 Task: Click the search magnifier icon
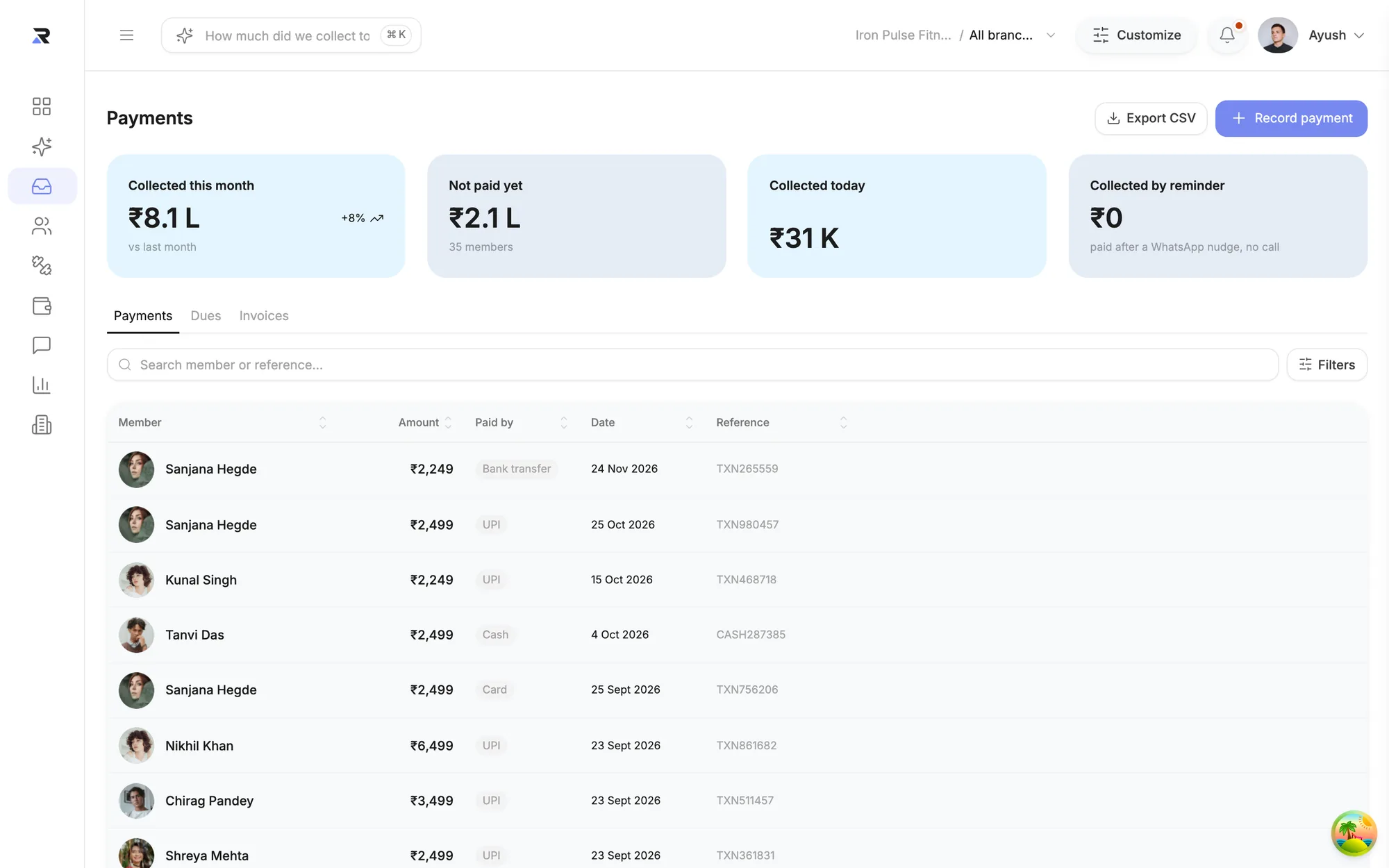click(125, 365)
